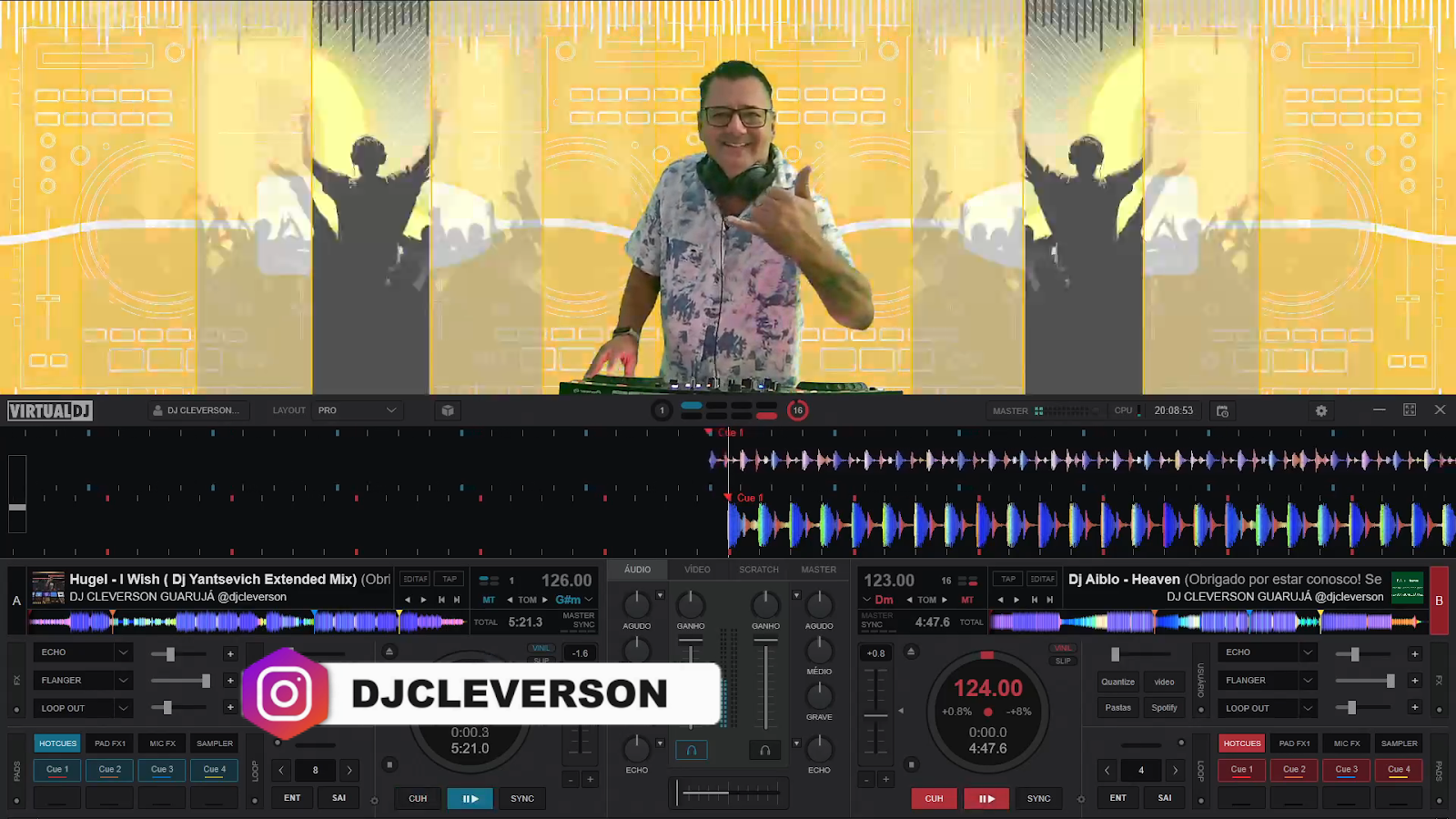Double loop length on deck A
The height and width of the screenshot is (819, 1456).
(x=349, y=770)
